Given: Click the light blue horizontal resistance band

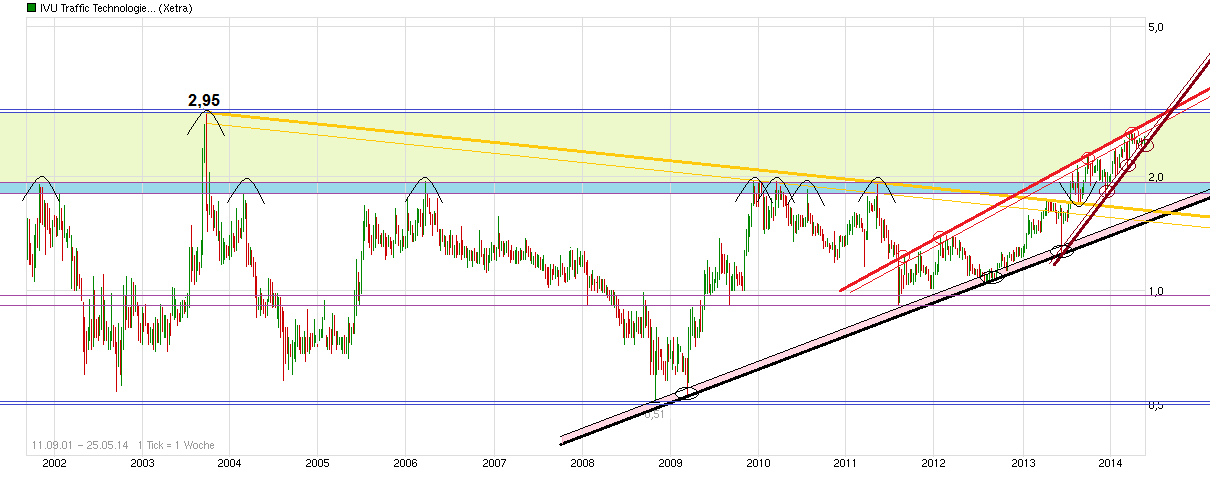Looking at the screenshot, I should click(x=300, y=188).
